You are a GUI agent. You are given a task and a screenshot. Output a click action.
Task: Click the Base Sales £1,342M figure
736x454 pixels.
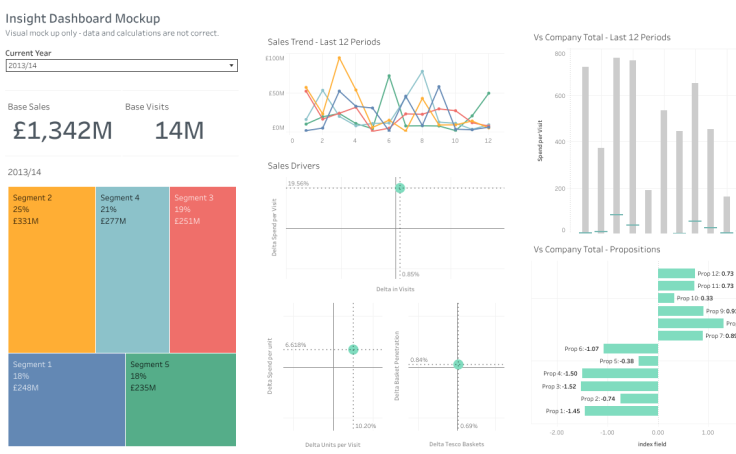(62, 130)
